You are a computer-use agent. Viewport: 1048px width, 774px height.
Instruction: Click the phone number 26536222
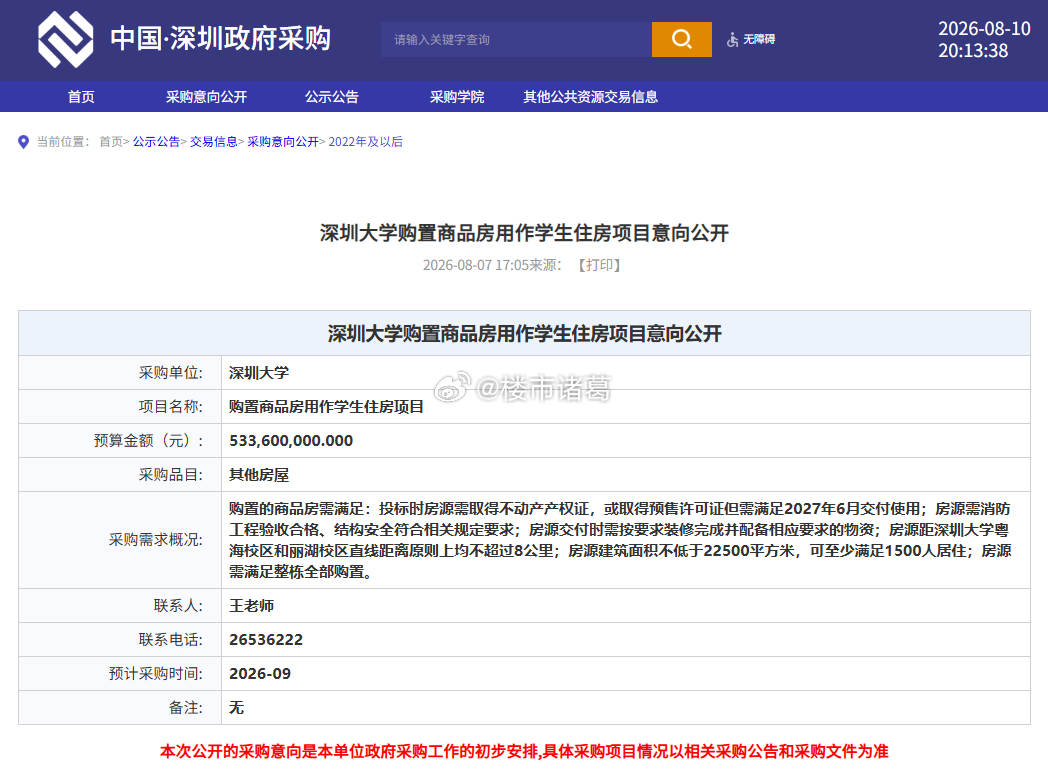266,640
